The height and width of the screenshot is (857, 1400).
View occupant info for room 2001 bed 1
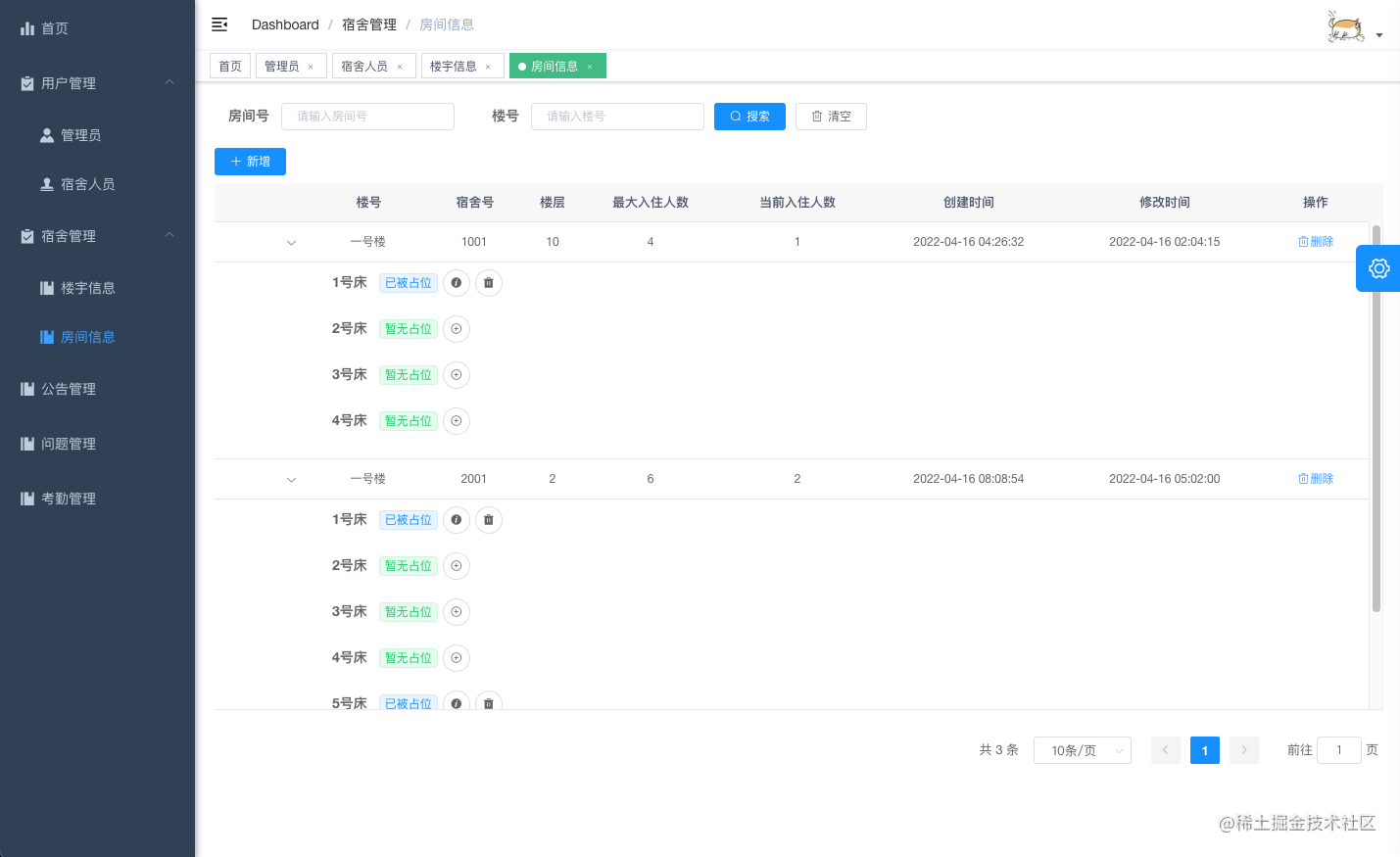457,520
